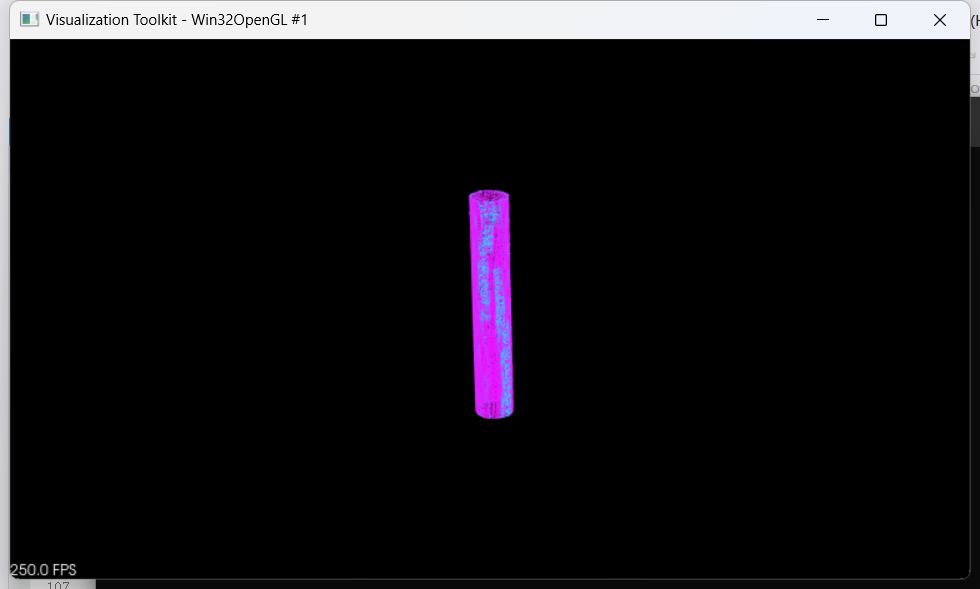980x589 pixels.
Task: Click the 250.0 FPS counter text
Action: pyautogui.click(x=43, y=570)
